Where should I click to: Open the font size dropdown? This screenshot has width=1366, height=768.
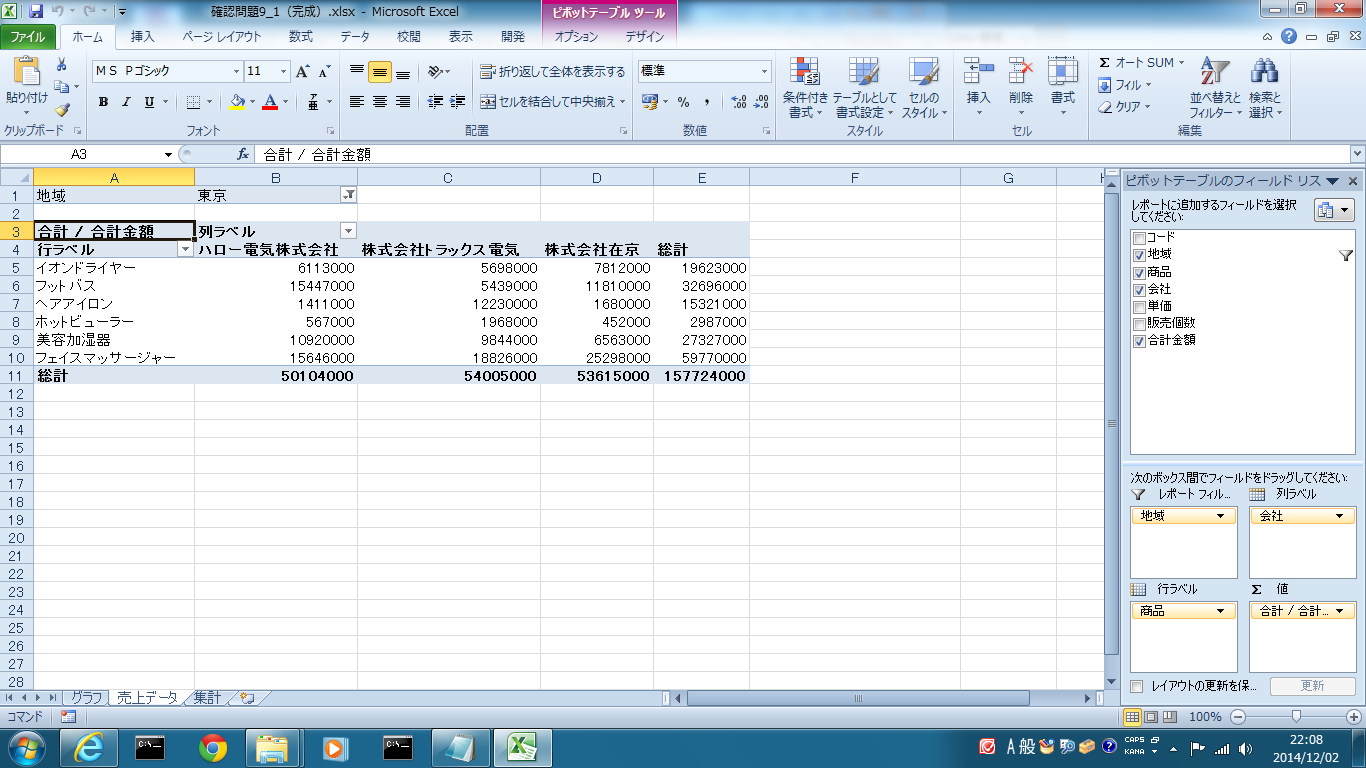(x=284, y=72)
